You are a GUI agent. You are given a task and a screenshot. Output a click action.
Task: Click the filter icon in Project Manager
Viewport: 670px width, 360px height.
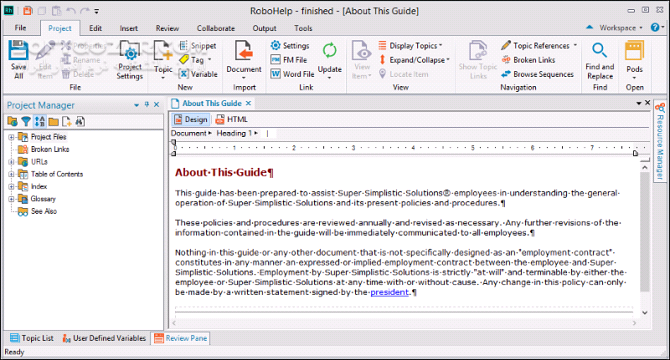click(26, 122)
